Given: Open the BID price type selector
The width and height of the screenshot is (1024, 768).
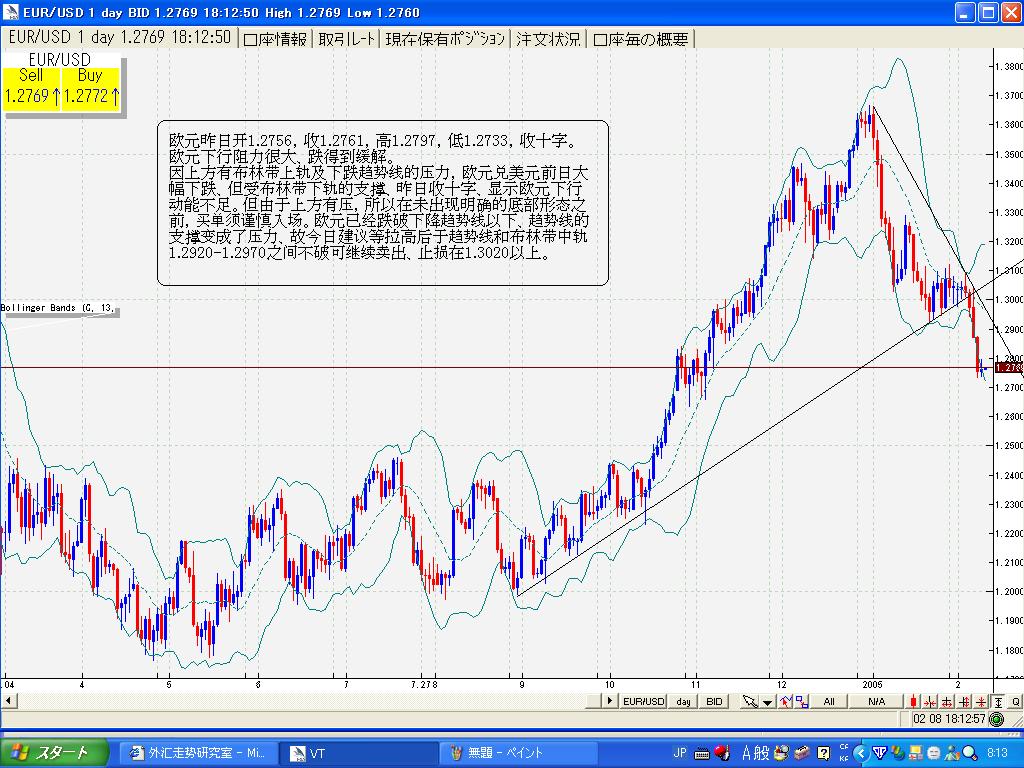Looking at the screenshot, I should (x=714, y=701).
